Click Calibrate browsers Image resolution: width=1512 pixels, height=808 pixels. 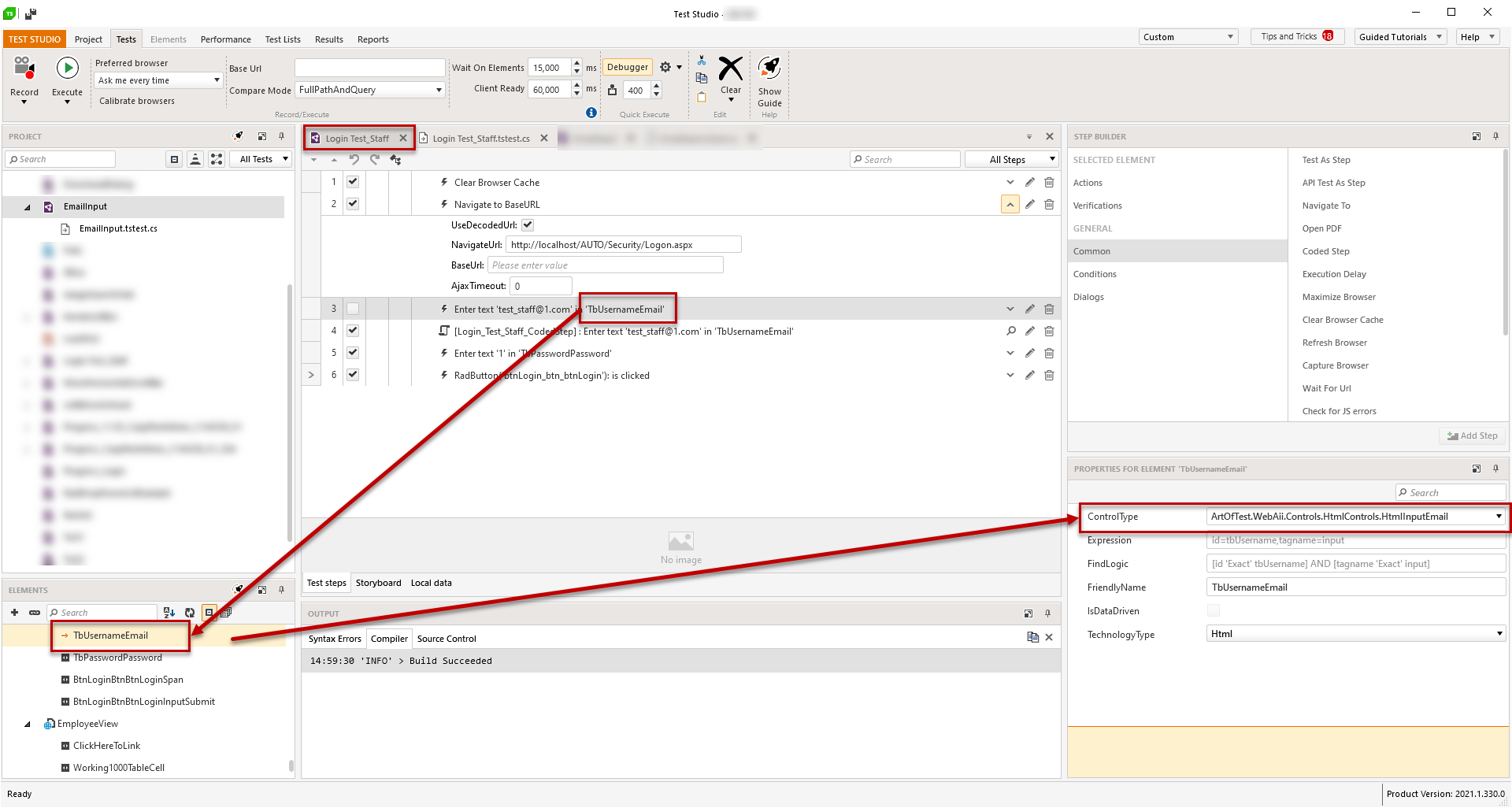tap(137, 101)
